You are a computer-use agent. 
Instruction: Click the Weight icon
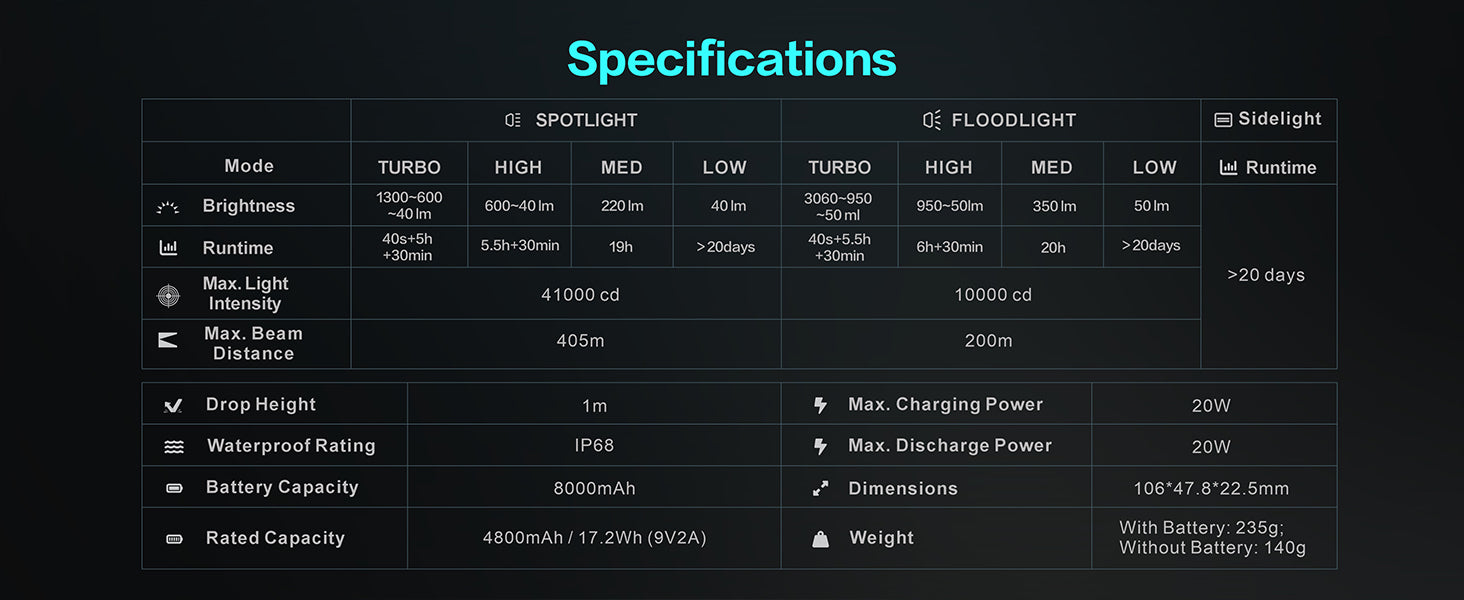[821, 539]
